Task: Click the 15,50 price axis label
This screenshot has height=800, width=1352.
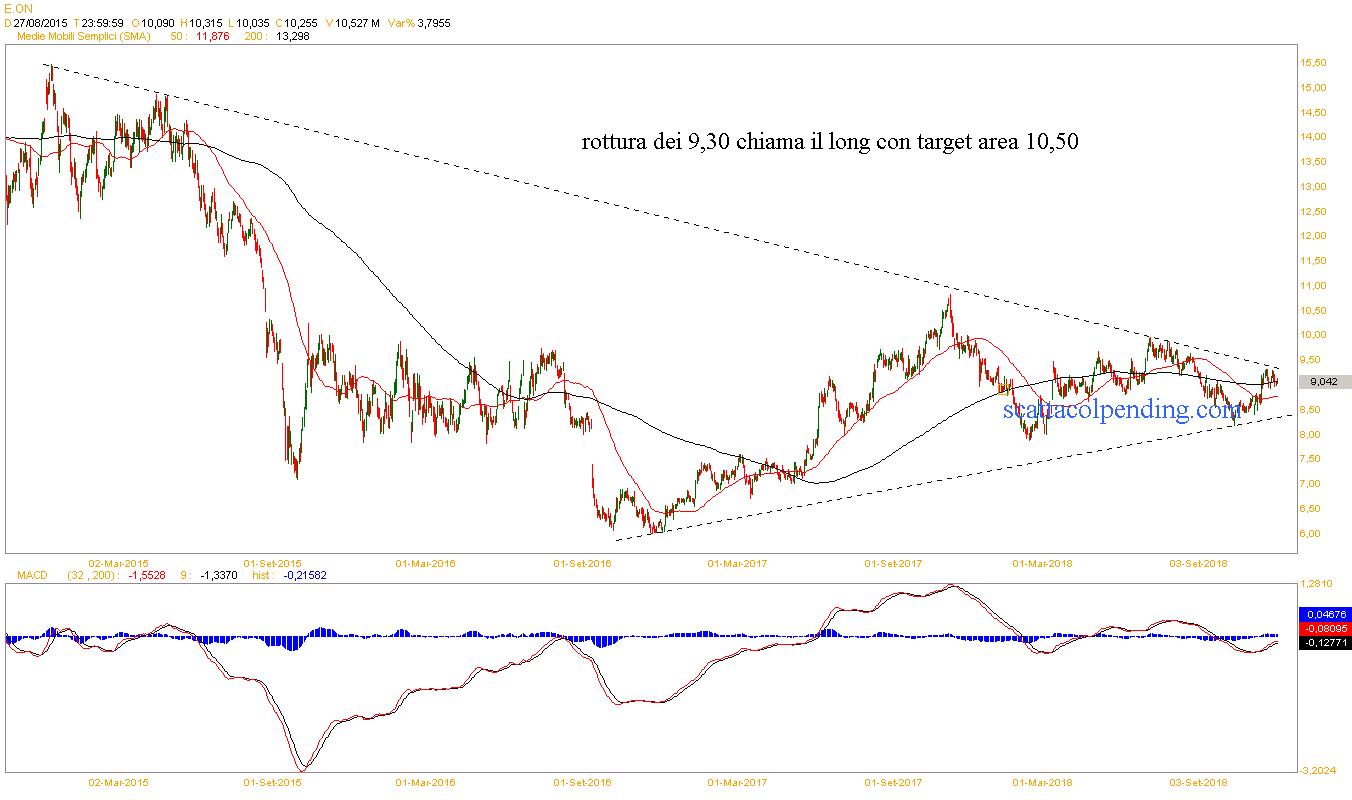Action: [1313, 62]
